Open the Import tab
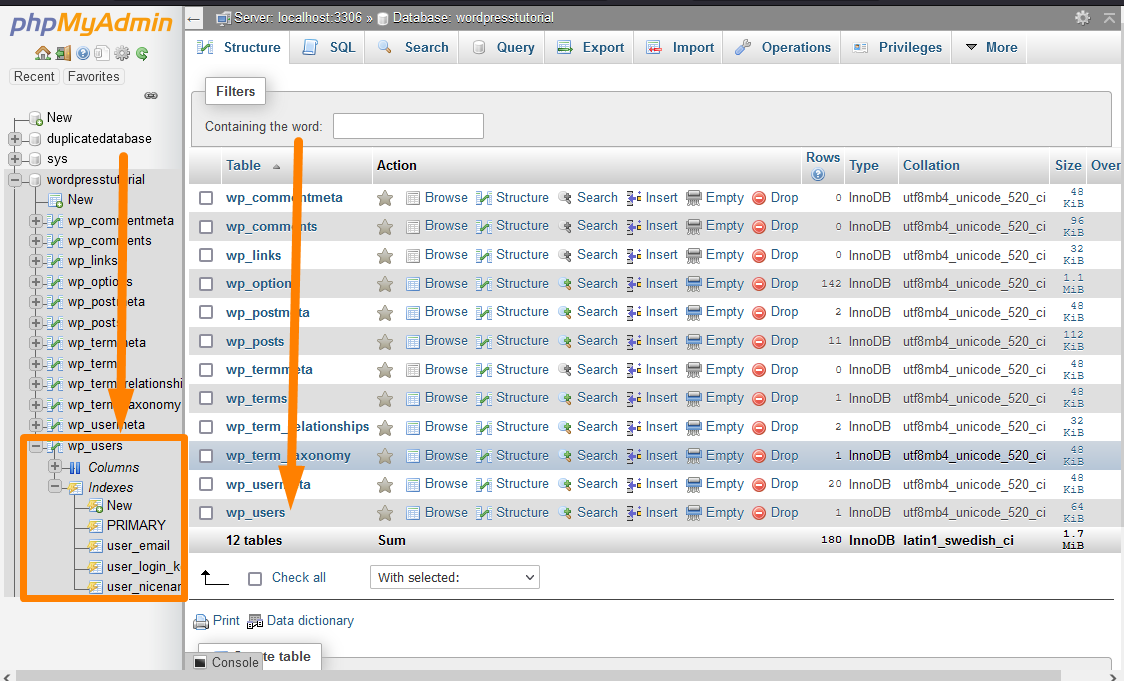Screen dimensions: 1124x681 [x=680, y=47]
